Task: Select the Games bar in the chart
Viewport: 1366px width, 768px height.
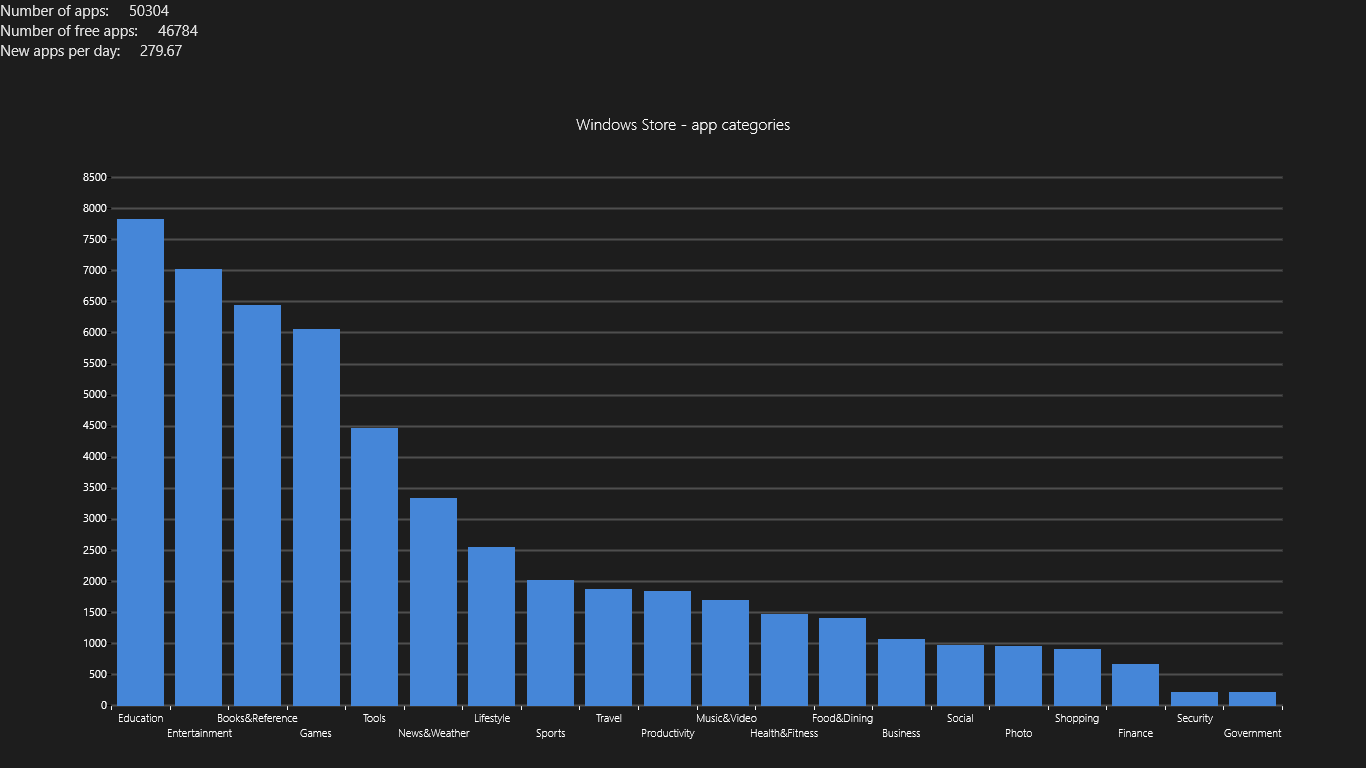Action: pyautogui.click(x=316, y=517)
